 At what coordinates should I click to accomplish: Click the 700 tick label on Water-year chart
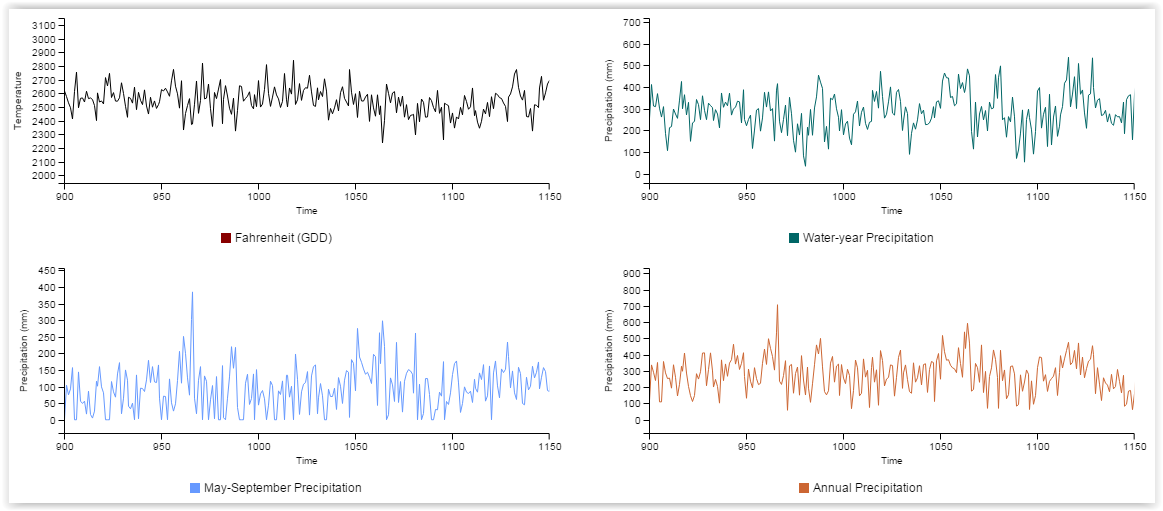pyautogui.click(x=631, y=22)
